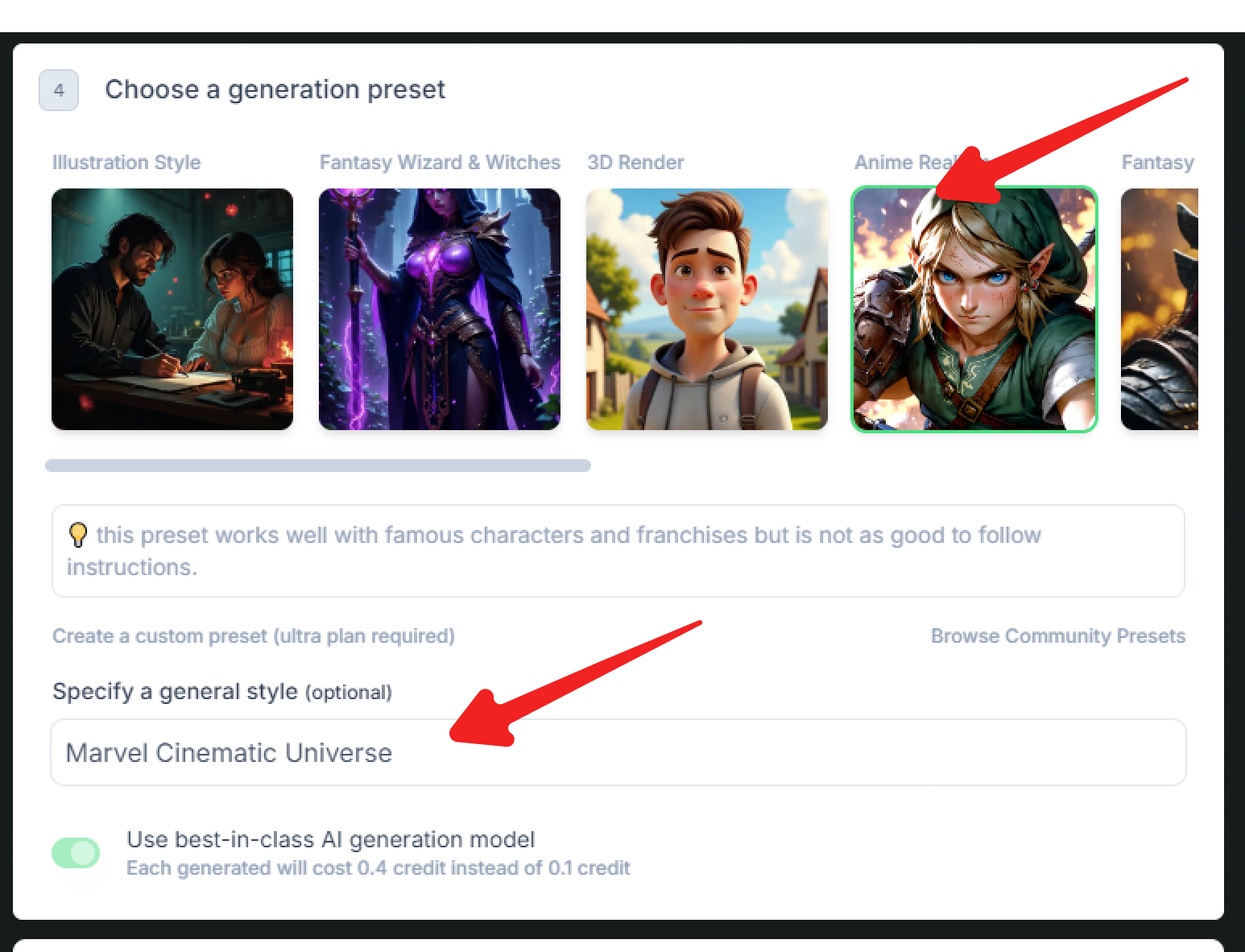Image resolution: width=1245 pixels, height=952 pixels.
Task: Click the "Use best-in-class AI generation model" label
Action: pyautogui.click(x=330, y=840)
